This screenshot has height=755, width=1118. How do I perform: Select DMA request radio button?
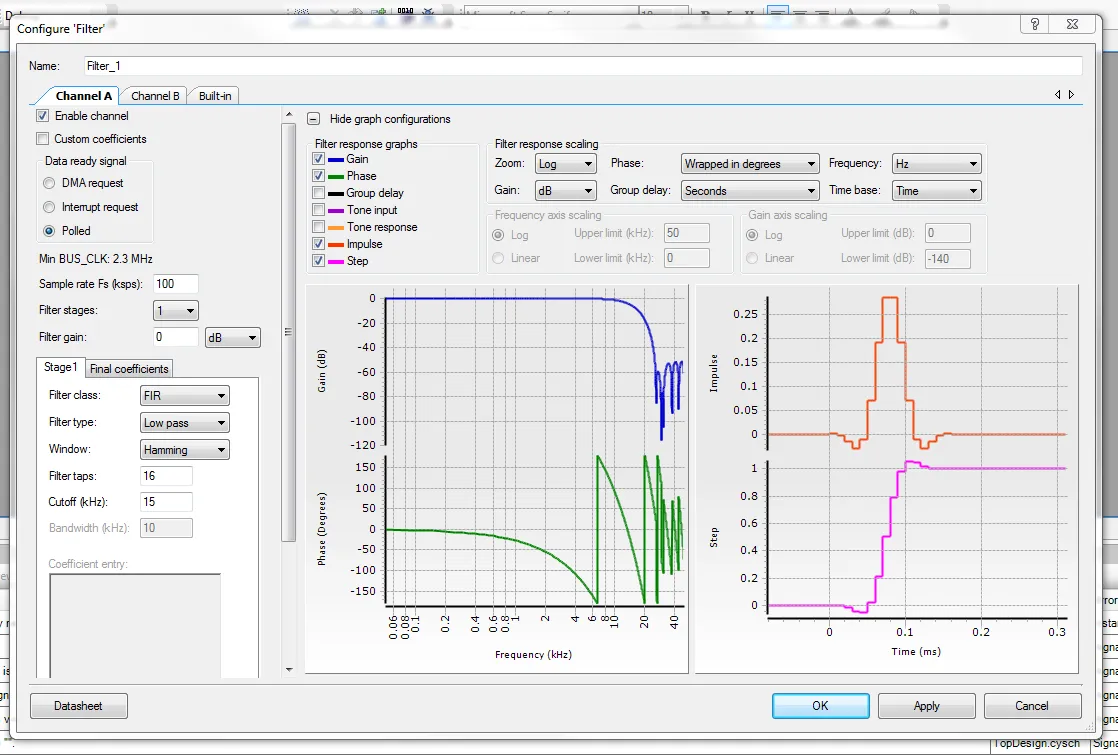point(50,183)
